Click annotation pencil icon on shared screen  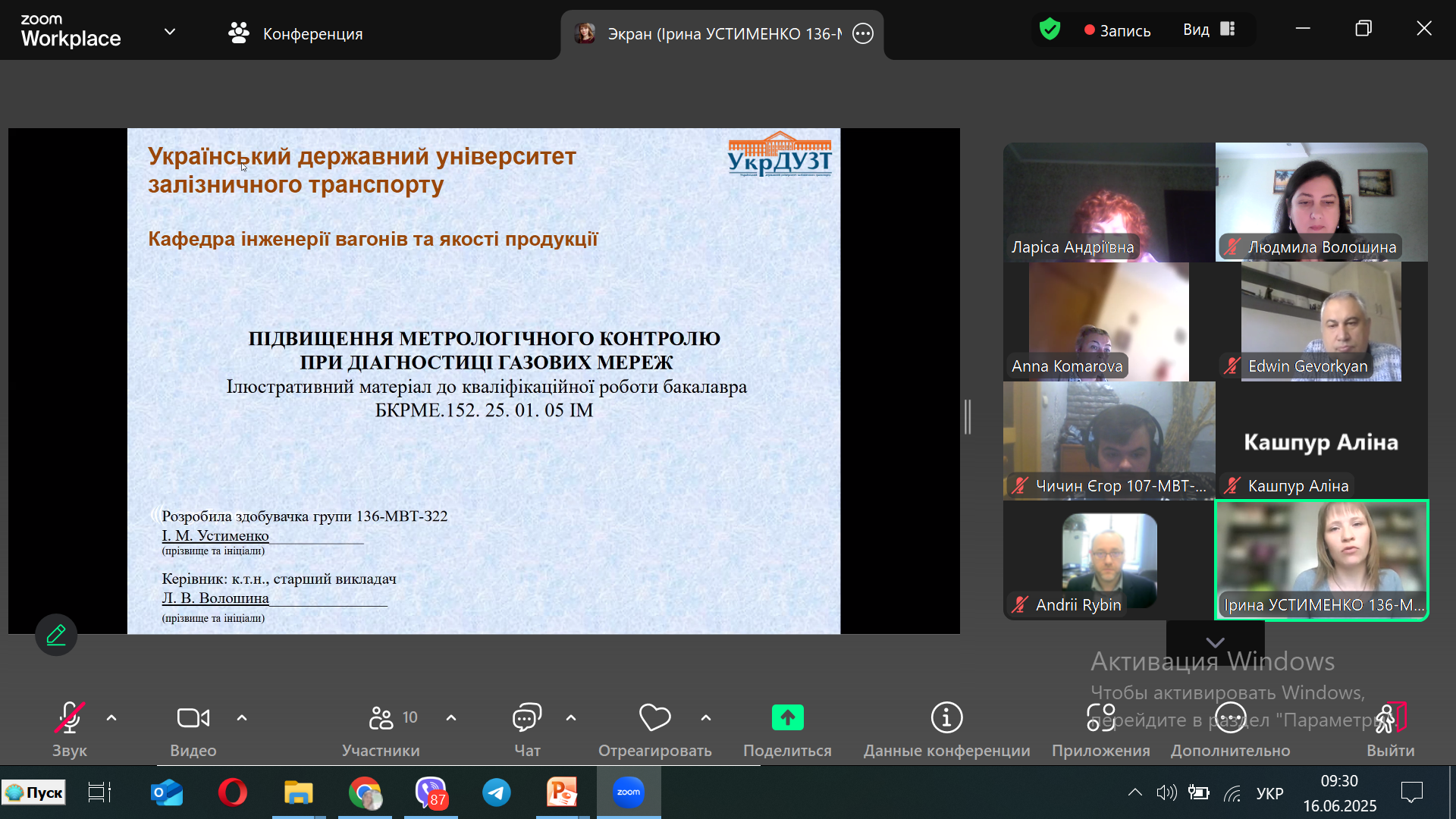pos(56,635)
